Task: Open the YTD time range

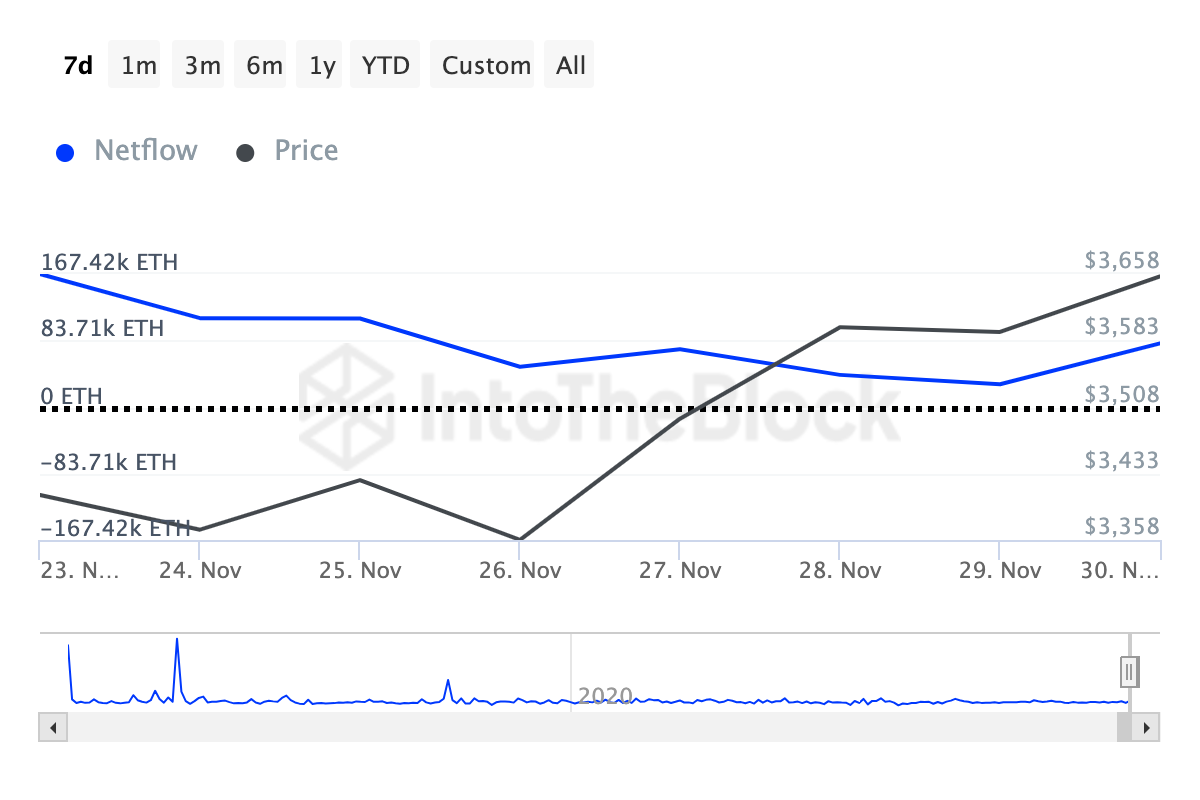Action: pos(384,64)
